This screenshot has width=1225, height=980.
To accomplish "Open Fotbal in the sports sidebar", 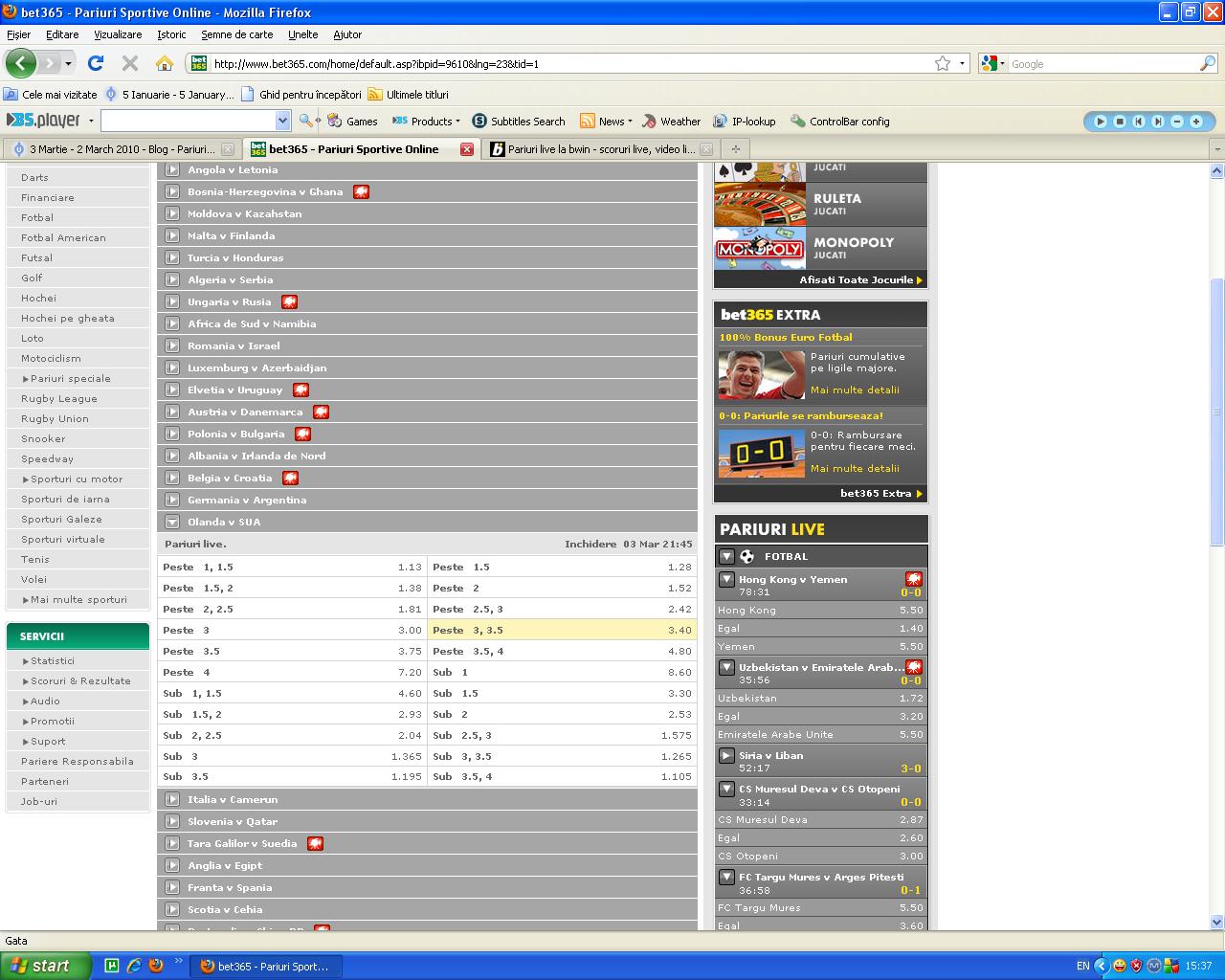I will point(37,217).
